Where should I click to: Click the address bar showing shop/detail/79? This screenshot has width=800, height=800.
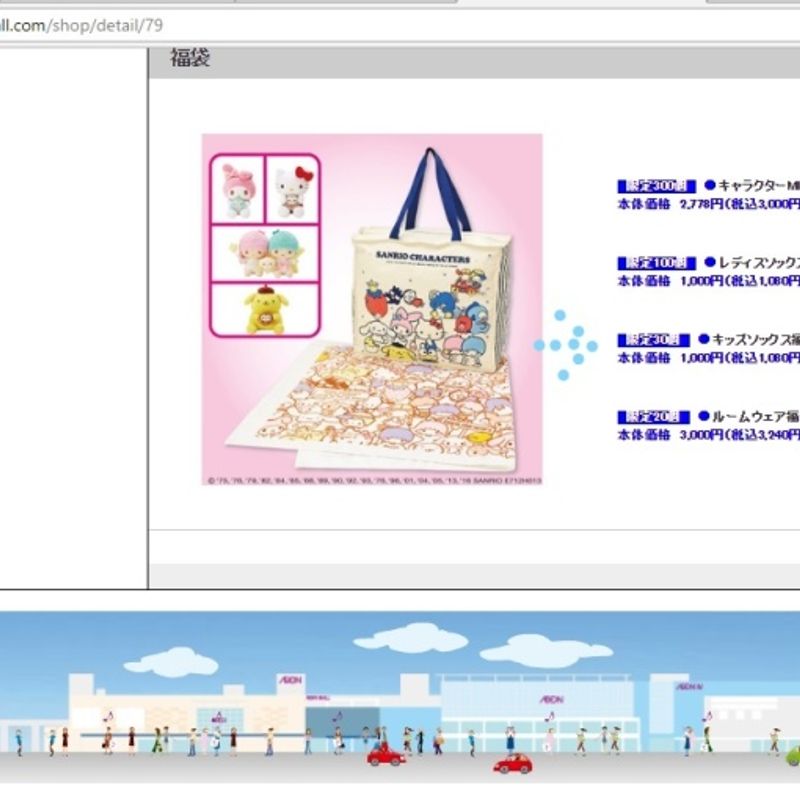click(400, 25)
